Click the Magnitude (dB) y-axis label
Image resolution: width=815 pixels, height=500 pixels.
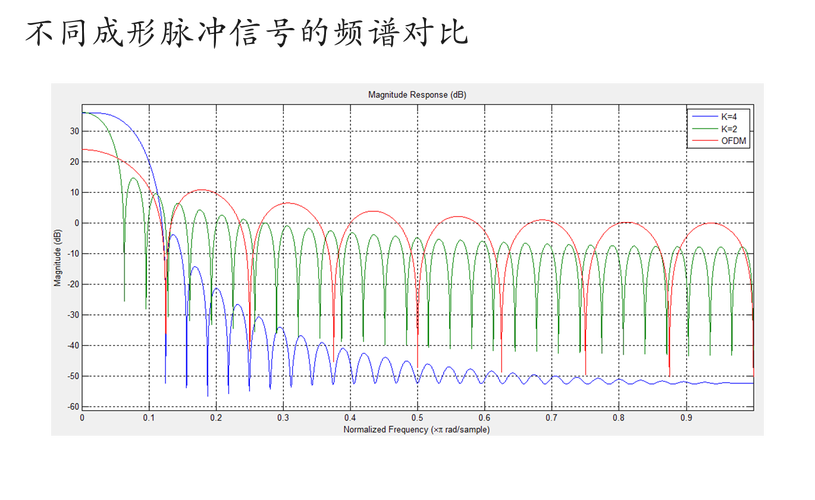click(58, 259)
